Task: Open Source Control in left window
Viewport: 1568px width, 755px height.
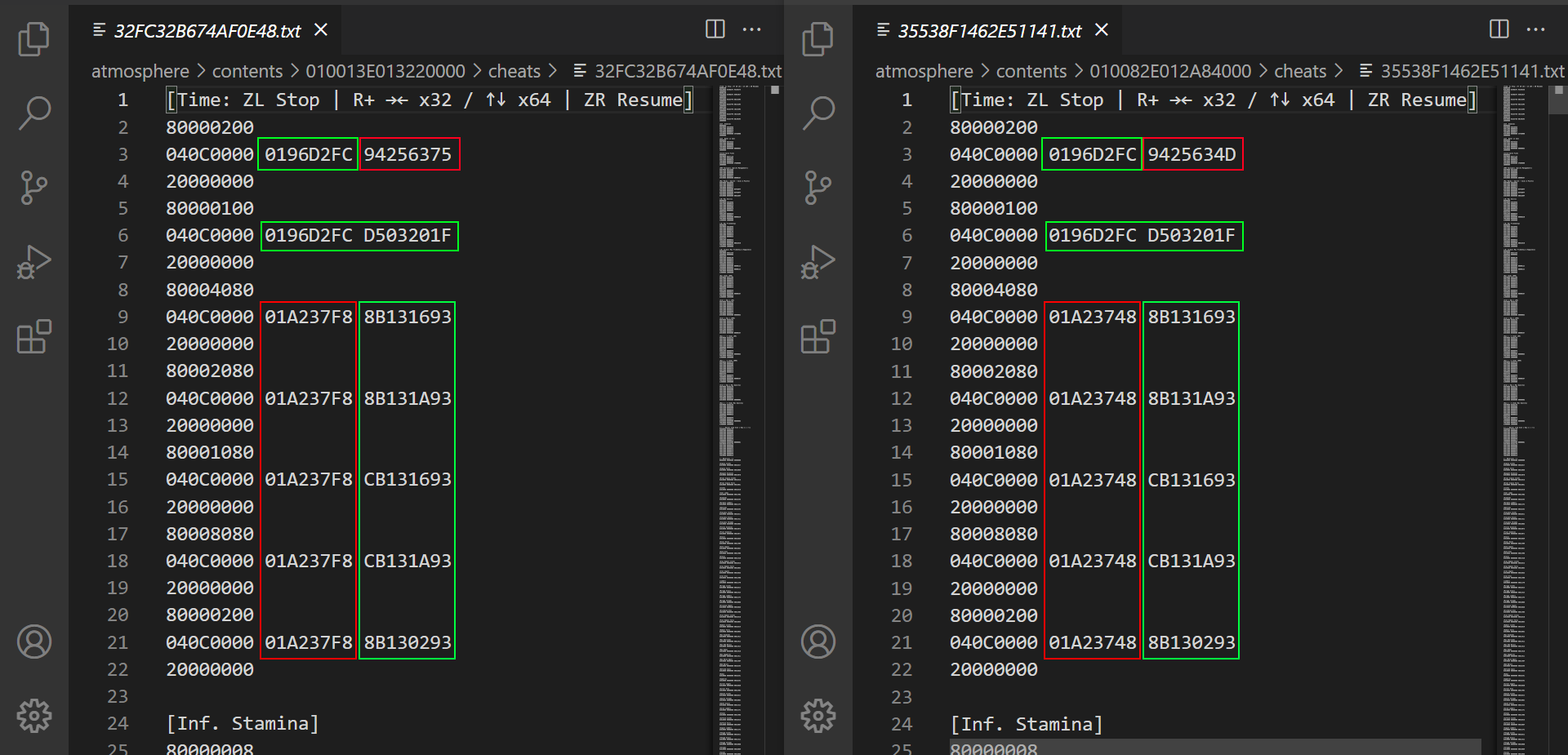Action: coord(33,187)
